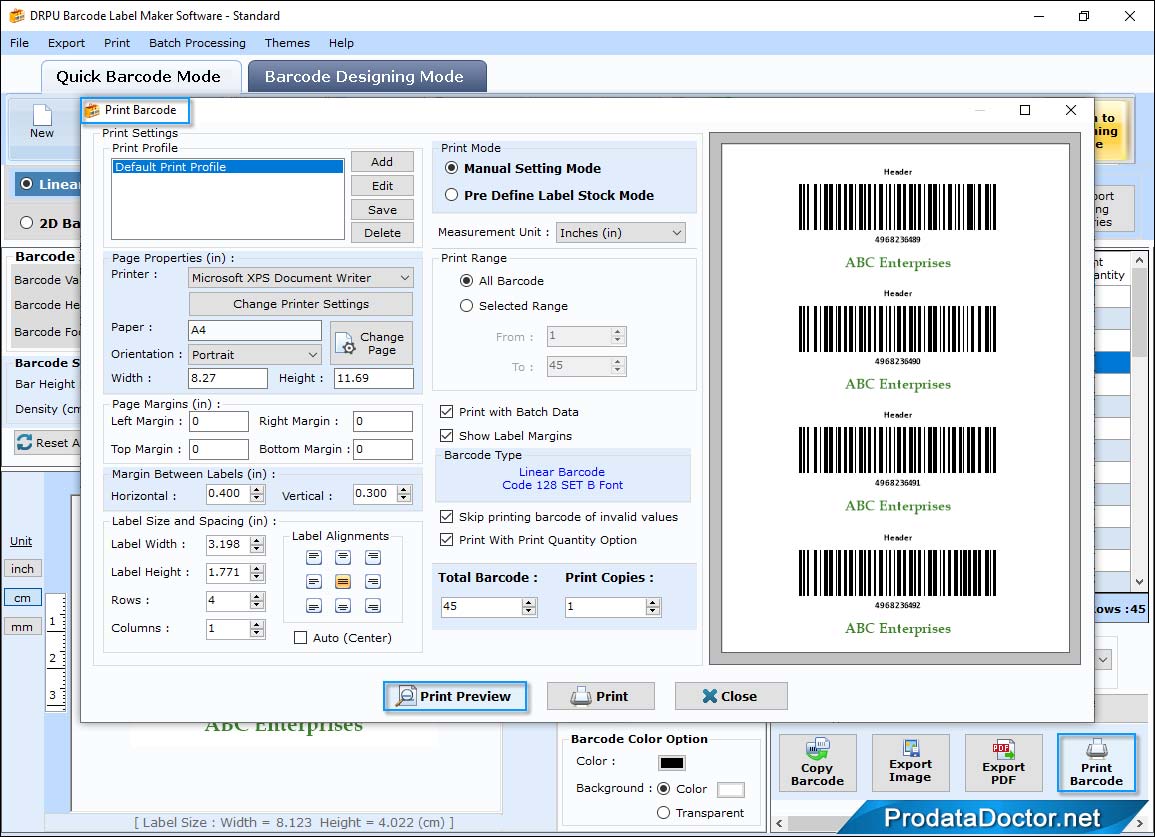Click the Print button in dialog
Viewport: 1155px width, 837px height.
point(600,696)
